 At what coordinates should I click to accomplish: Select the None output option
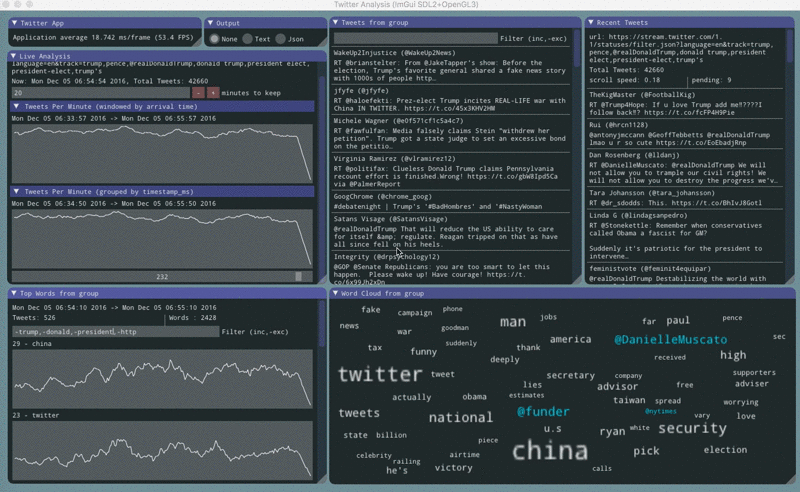214,39
